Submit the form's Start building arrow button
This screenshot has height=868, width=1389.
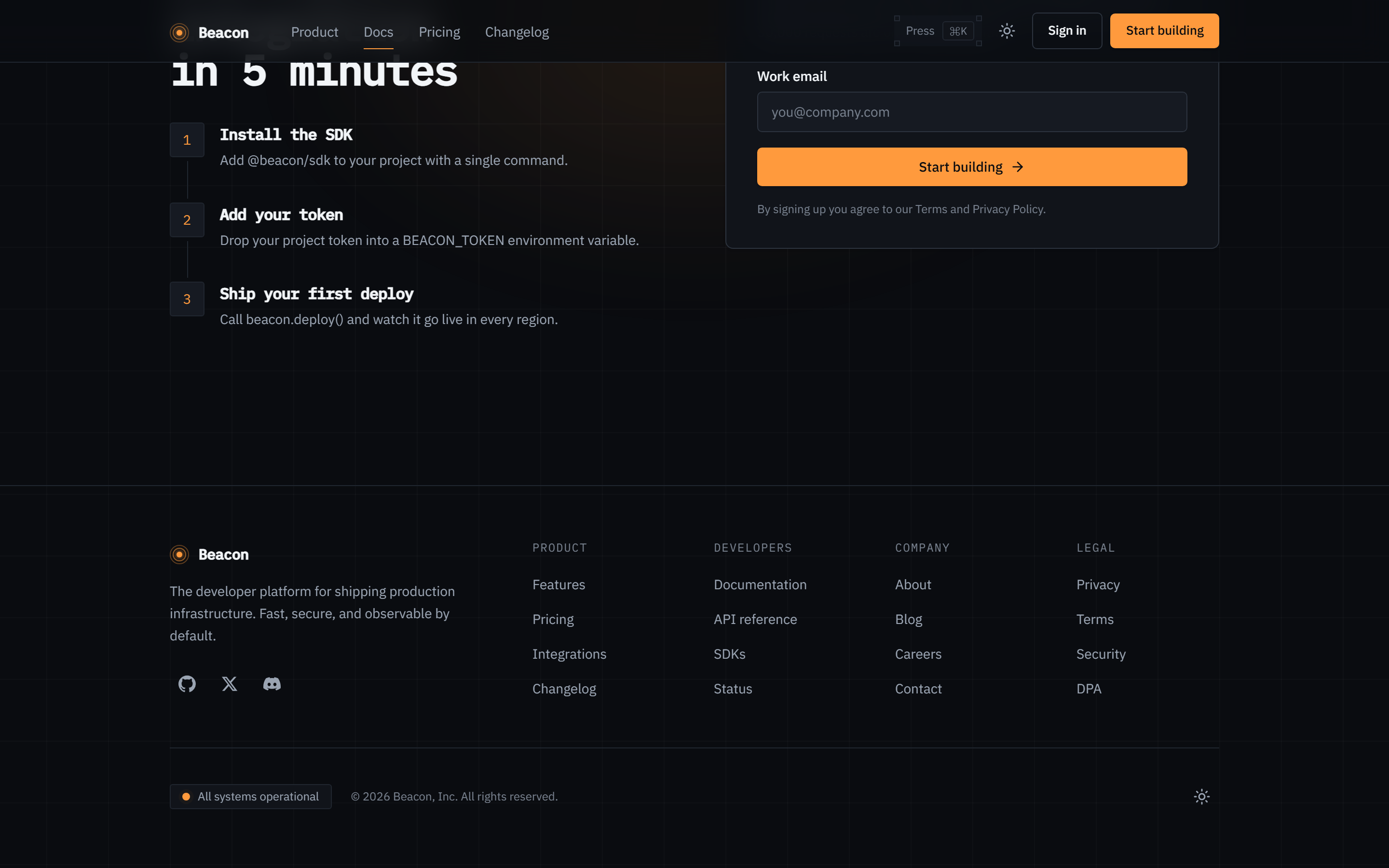972,167
